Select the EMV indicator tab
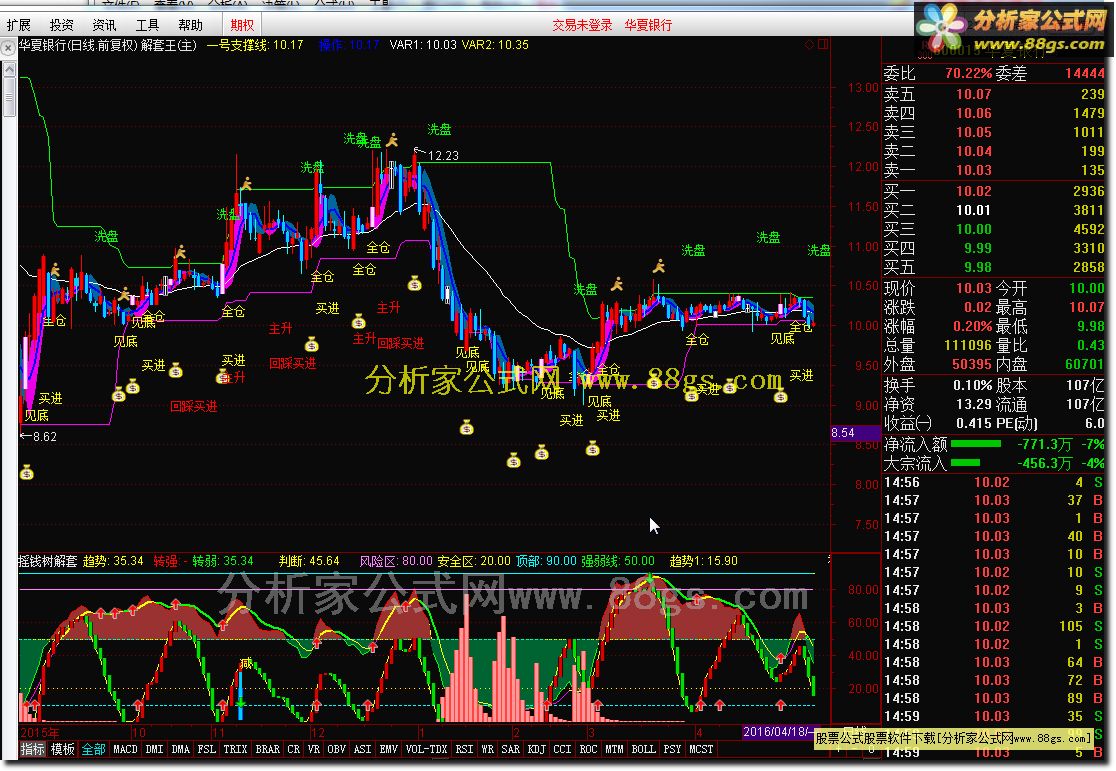Viewport: 1116px width, 771px height. point(389,749)
